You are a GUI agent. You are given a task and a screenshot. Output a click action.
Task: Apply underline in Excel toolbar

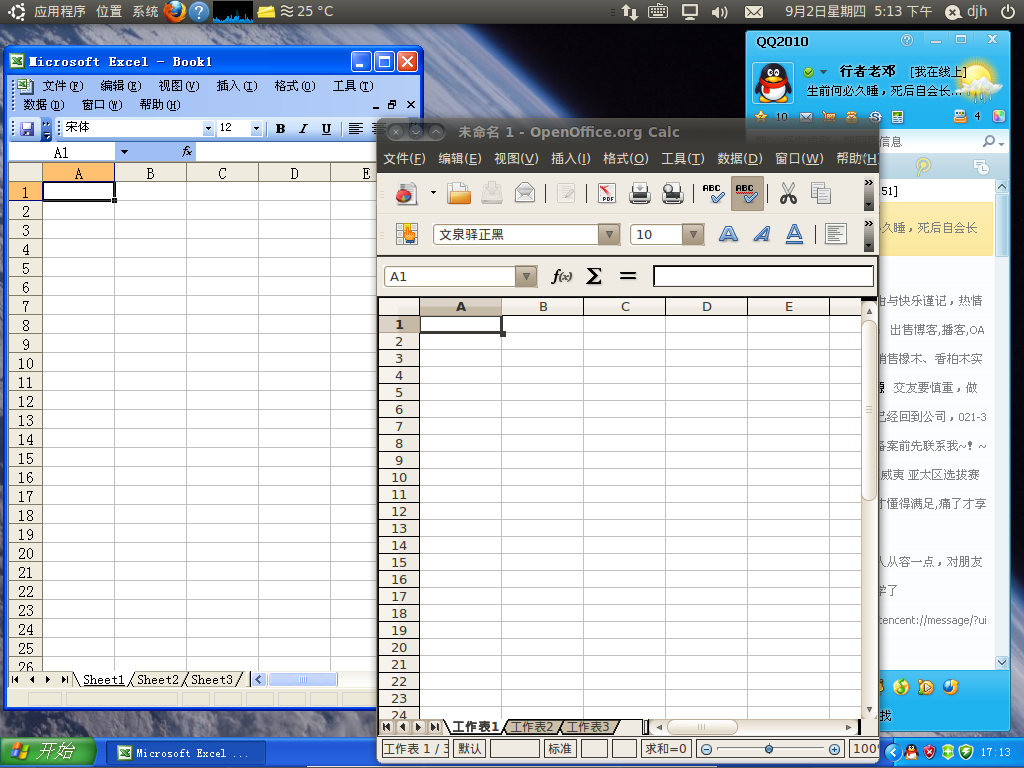(x=326, y=129)
